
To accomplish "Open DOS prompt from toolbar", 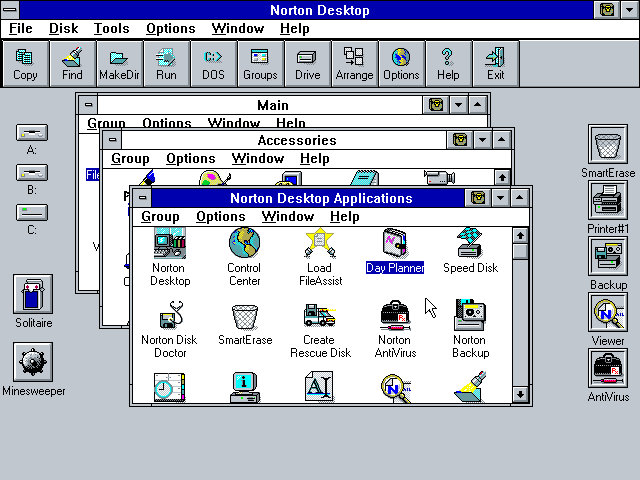I will [213, 64].
